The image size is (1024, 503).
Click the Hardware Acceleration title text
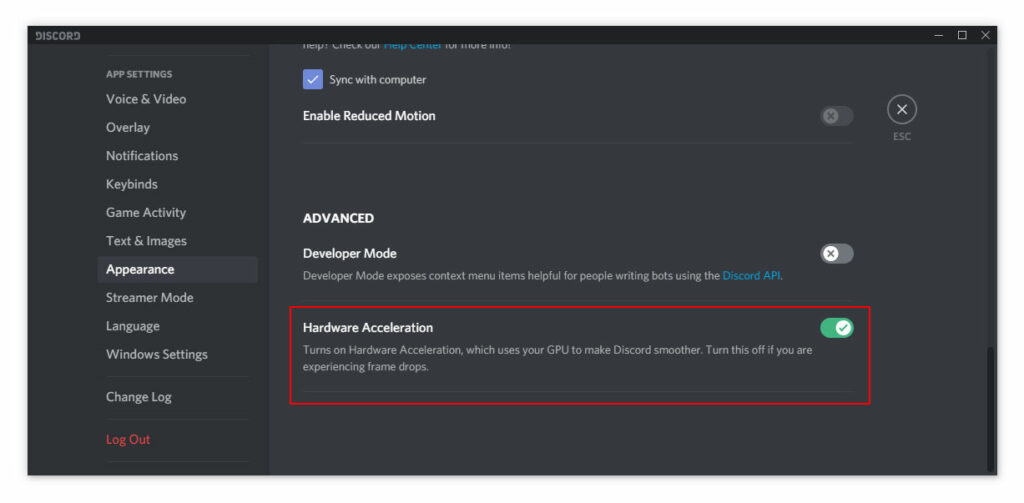click(x=368, y=327)
